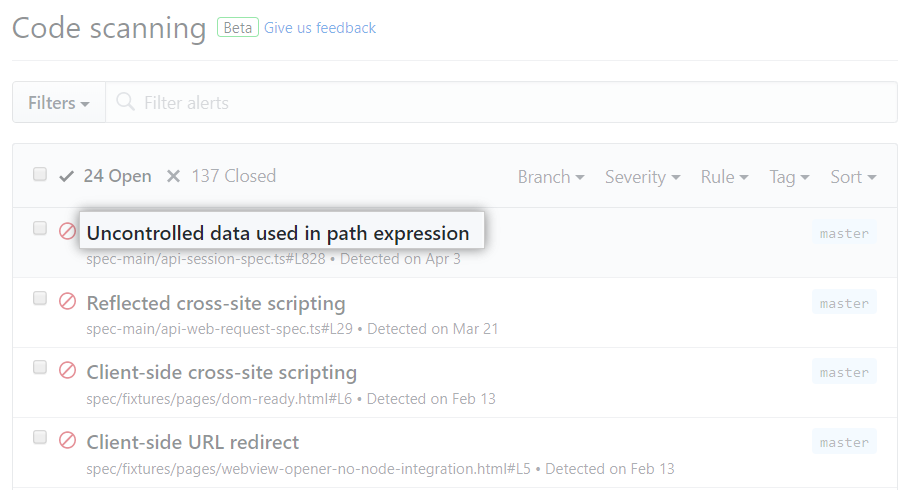Switch to the 24 Open alerts
Image resolution: width=902 pixels, height=490 pixels.
(x=117, y=176)
